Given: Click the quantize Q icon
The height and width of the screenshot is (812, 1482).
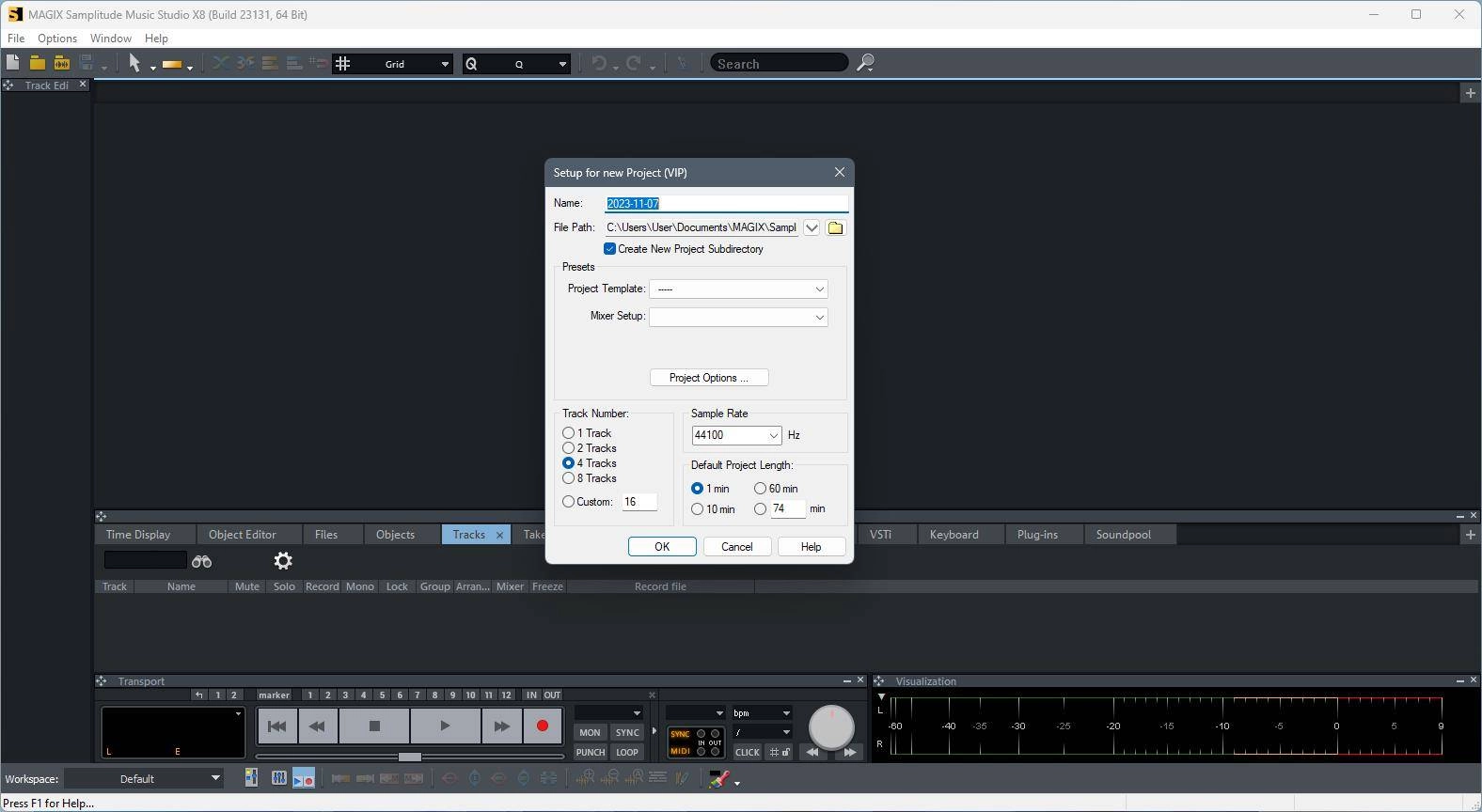Looking at the screenshot, I should click(x=472, y=64).
